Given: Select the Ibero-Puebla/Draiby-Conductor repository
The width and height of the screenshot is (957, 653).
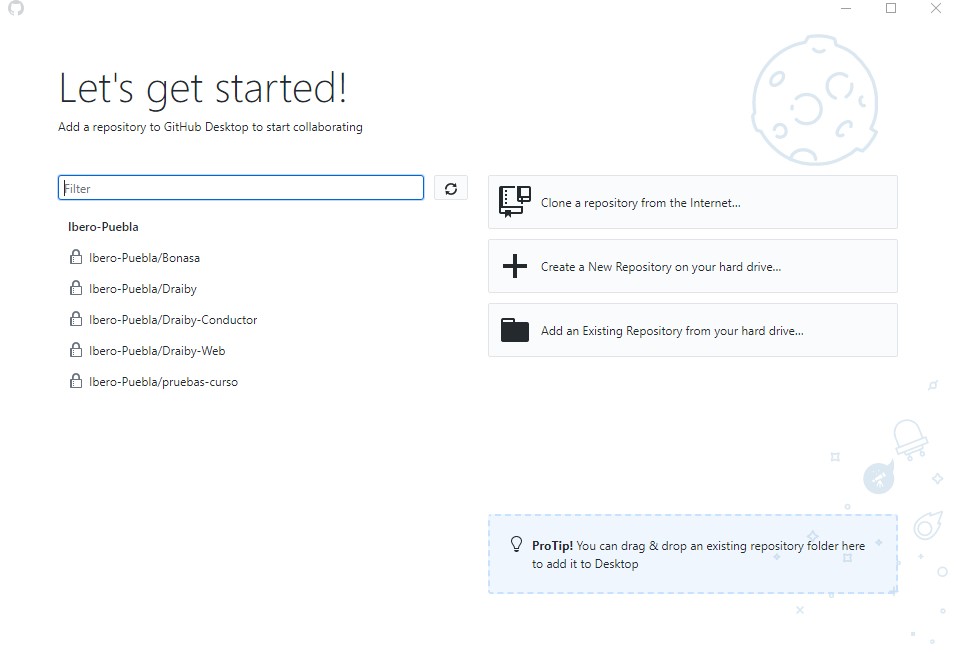Looking at the screenshot, I should [262, 320].
